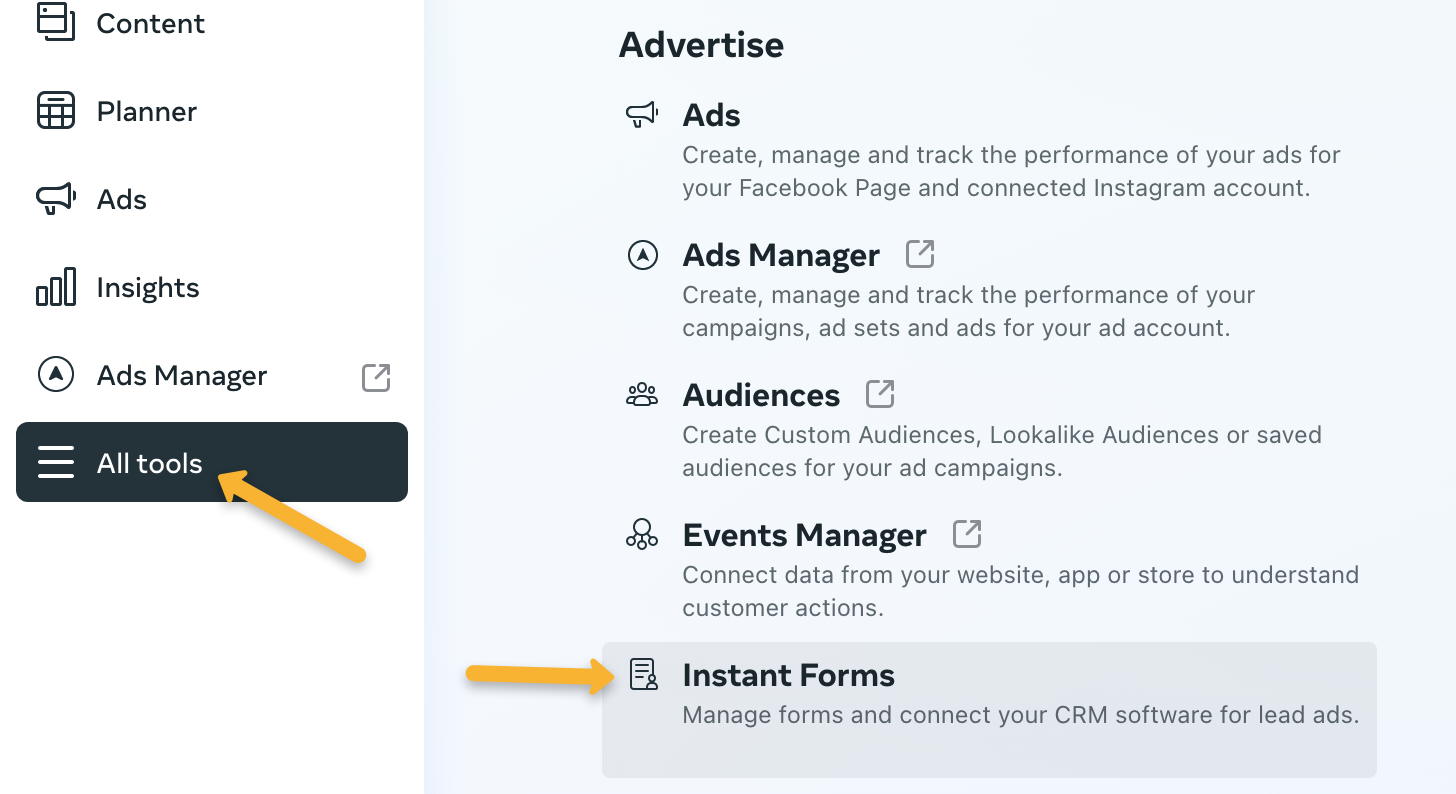
Task: Click the hamburger icon on All tools
Action: pyautogui.click(x=56, y=463)
